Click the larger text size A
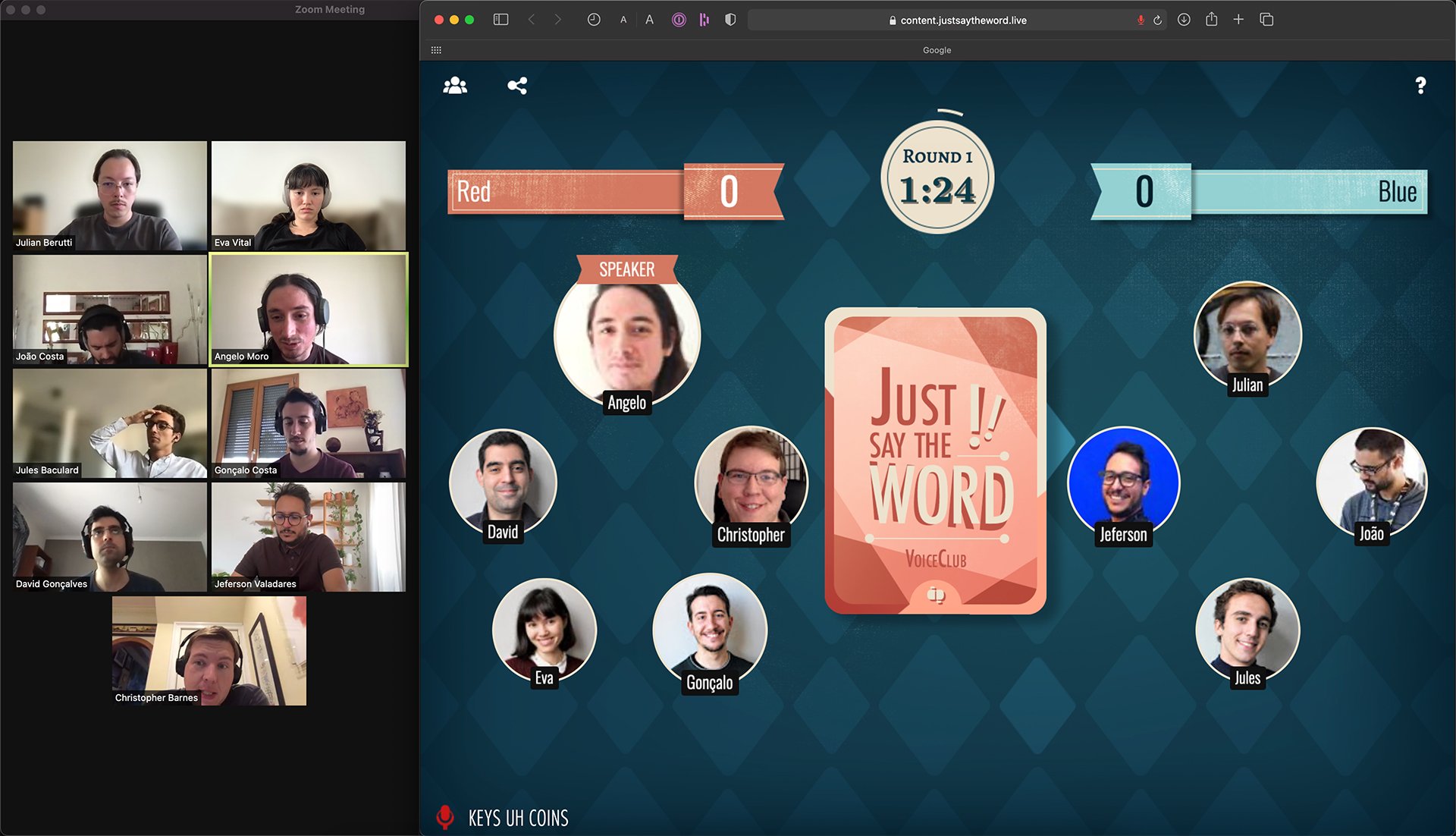 pyautogui.click(x=649, y=20)
